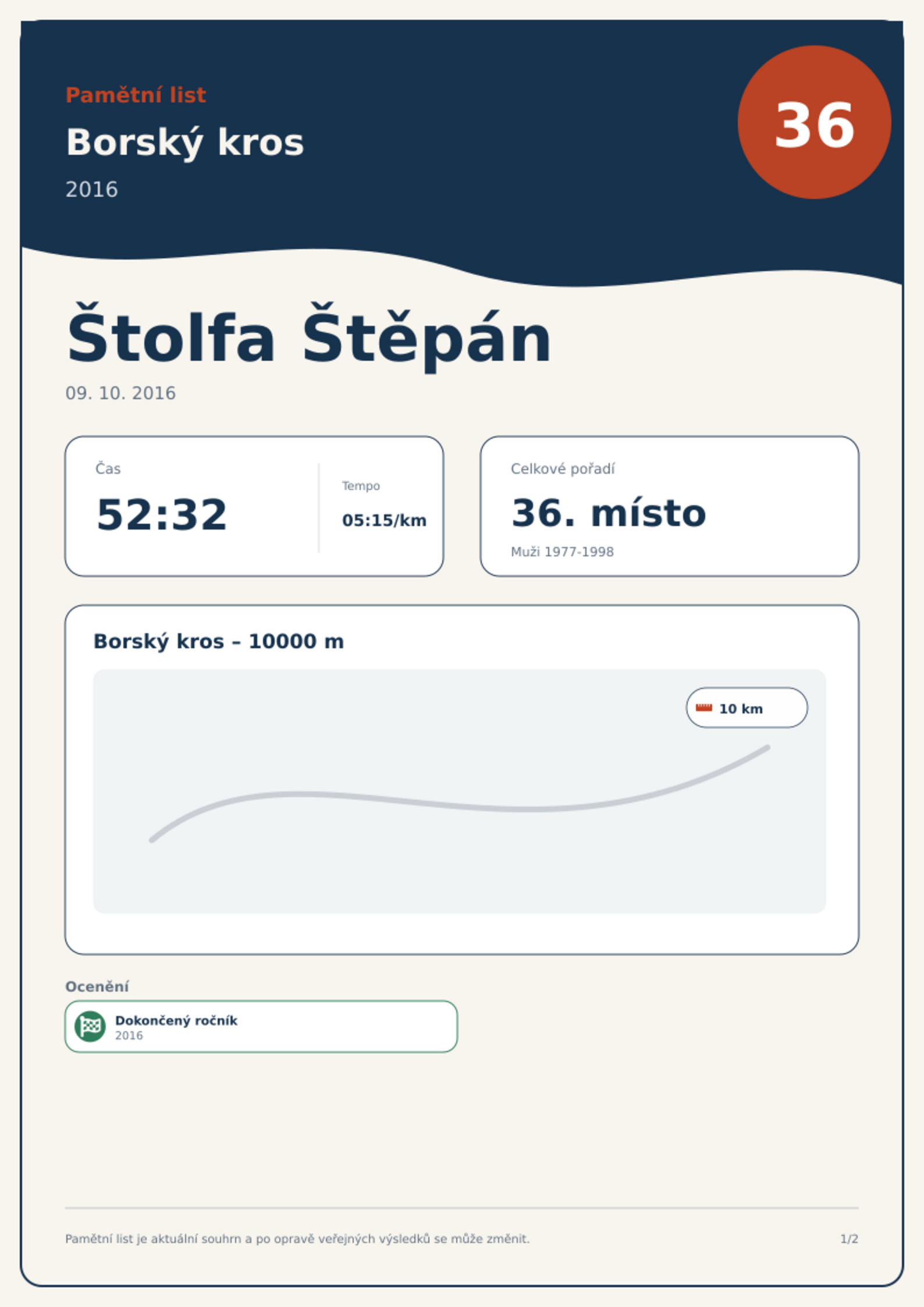Click the orange bib number 36 circle

[x=814, y=122]
